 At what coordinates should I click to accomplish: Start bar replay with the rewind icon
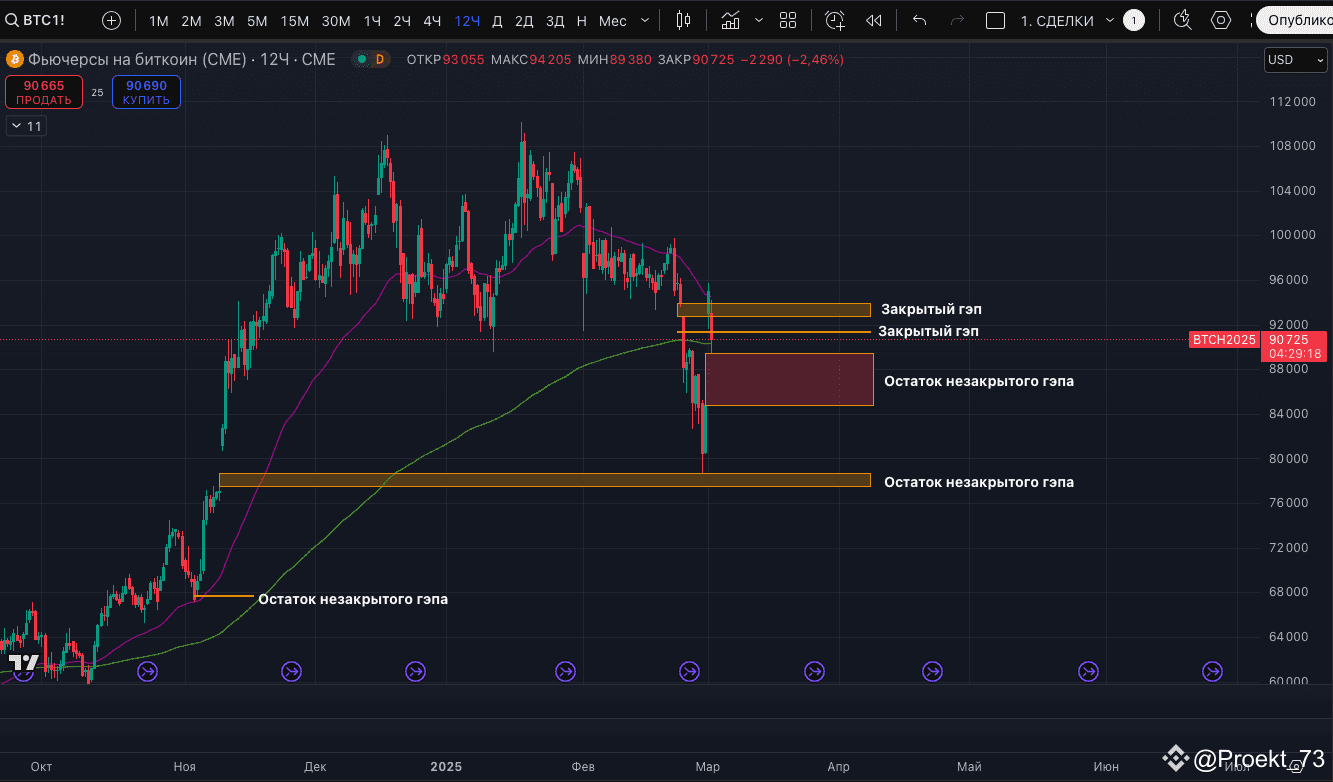(x=874, y=20)
